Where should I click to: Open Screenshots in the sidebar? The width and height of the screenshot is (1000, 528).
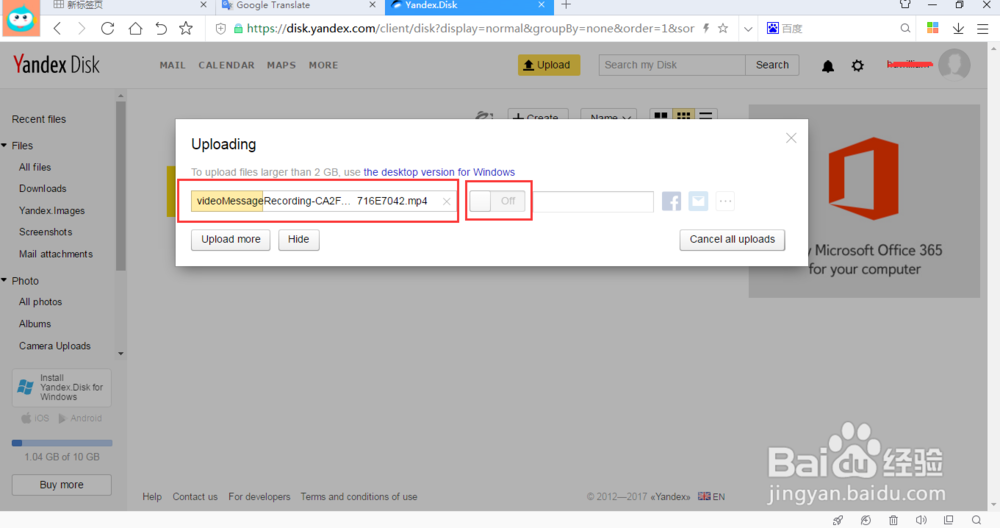[x=45, y=232]
